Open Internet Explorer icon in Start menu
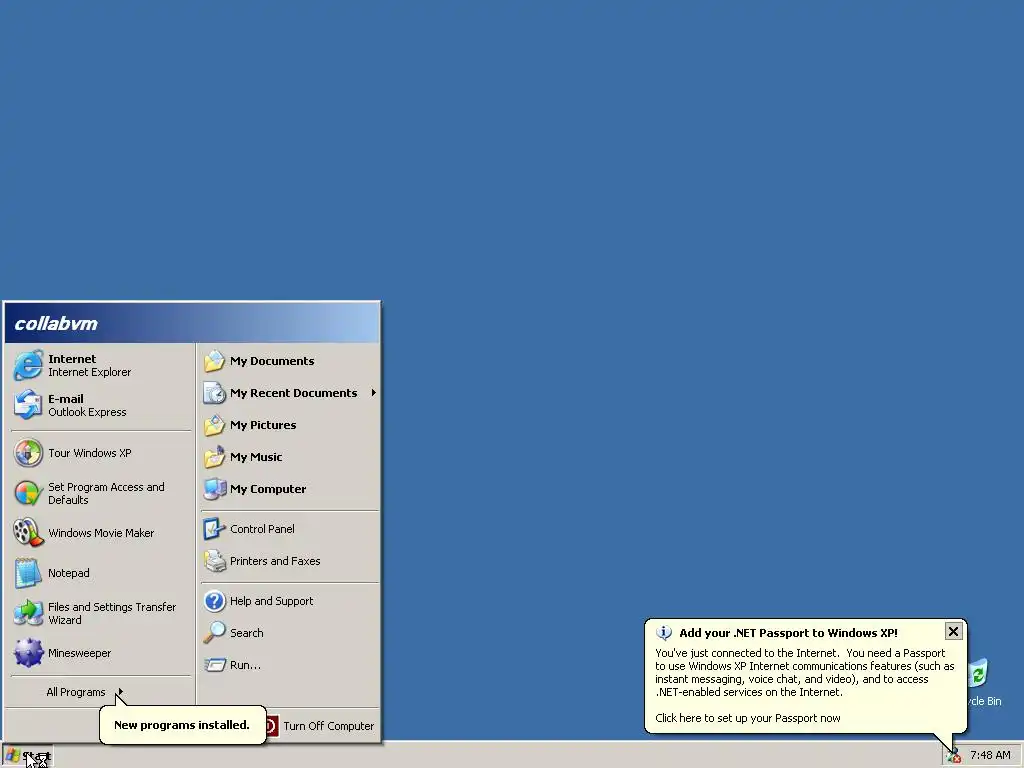This screenshot has width=1024, height=768. pyautogui.click(x=28, y=365)
